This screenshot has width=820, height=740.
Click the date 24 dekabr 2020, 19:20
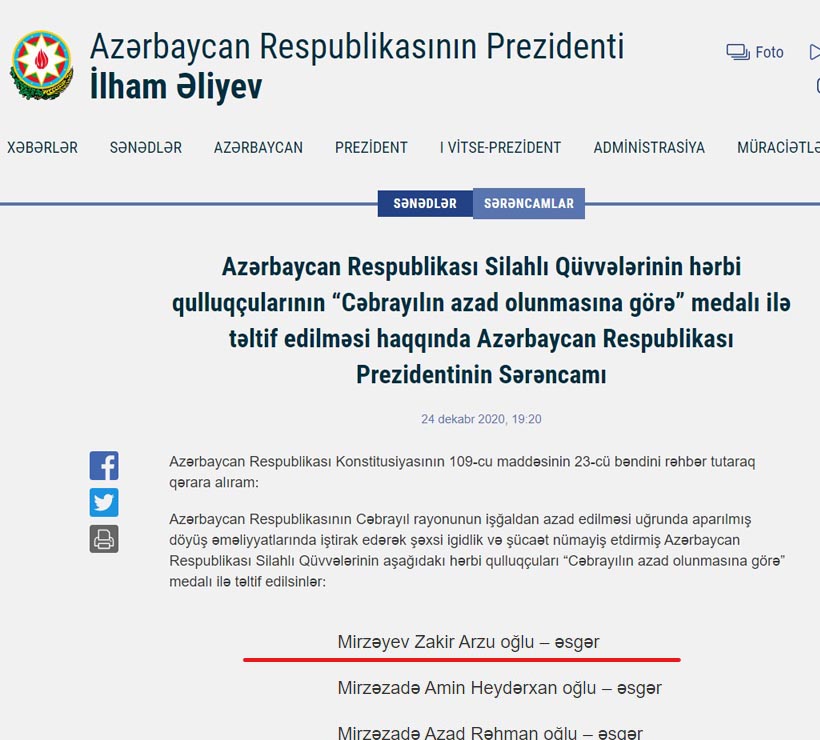point(481,419)
